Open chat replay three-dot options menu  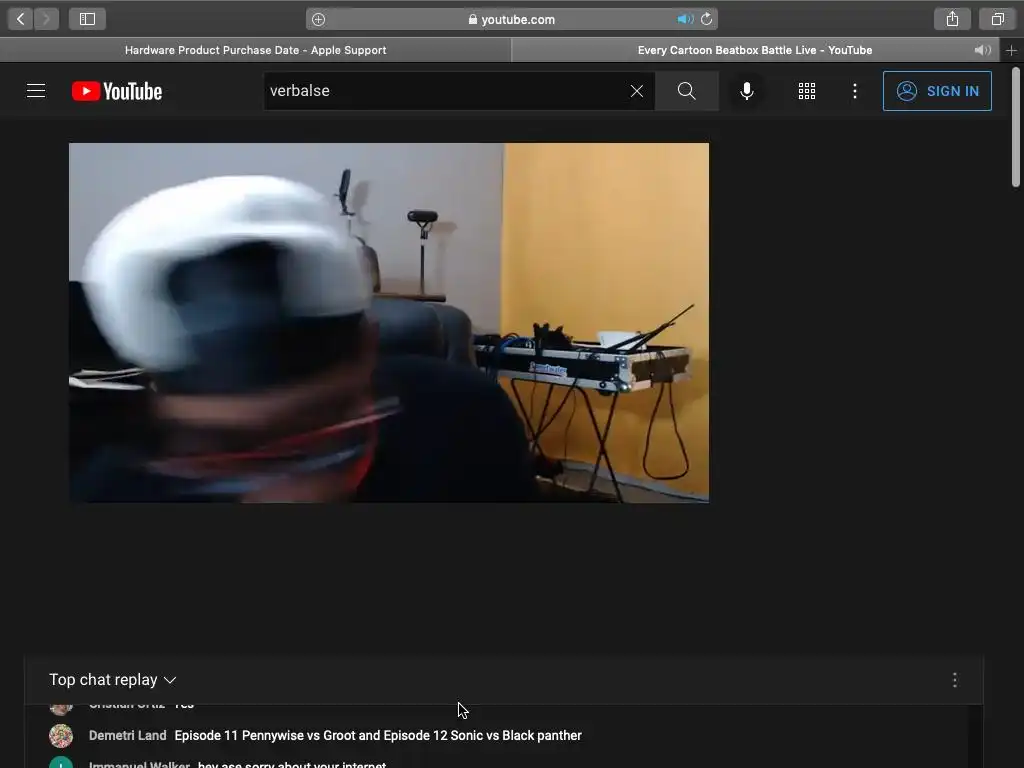point(954,680)
